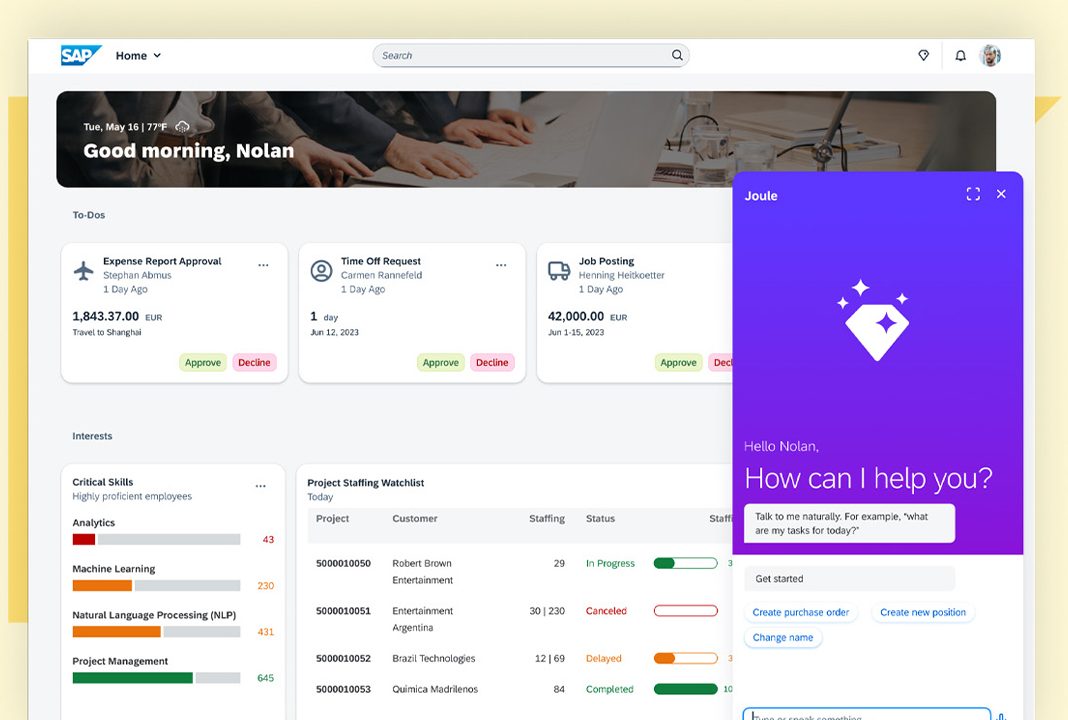Open Joule via the header diamond icon

click(x=924, y=55)
